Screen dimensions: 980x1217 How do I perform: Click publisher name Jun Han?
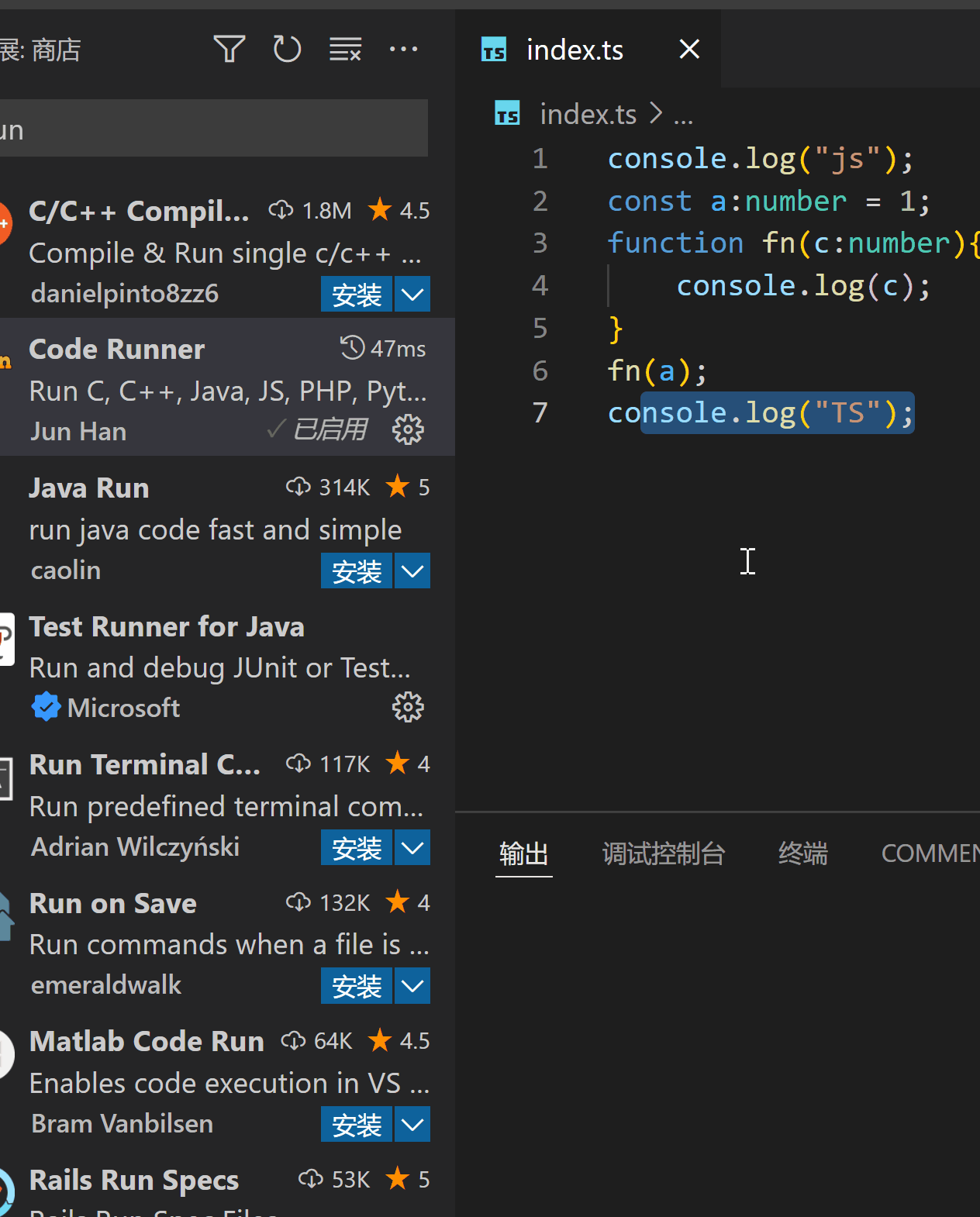click(x=78, y=431)
